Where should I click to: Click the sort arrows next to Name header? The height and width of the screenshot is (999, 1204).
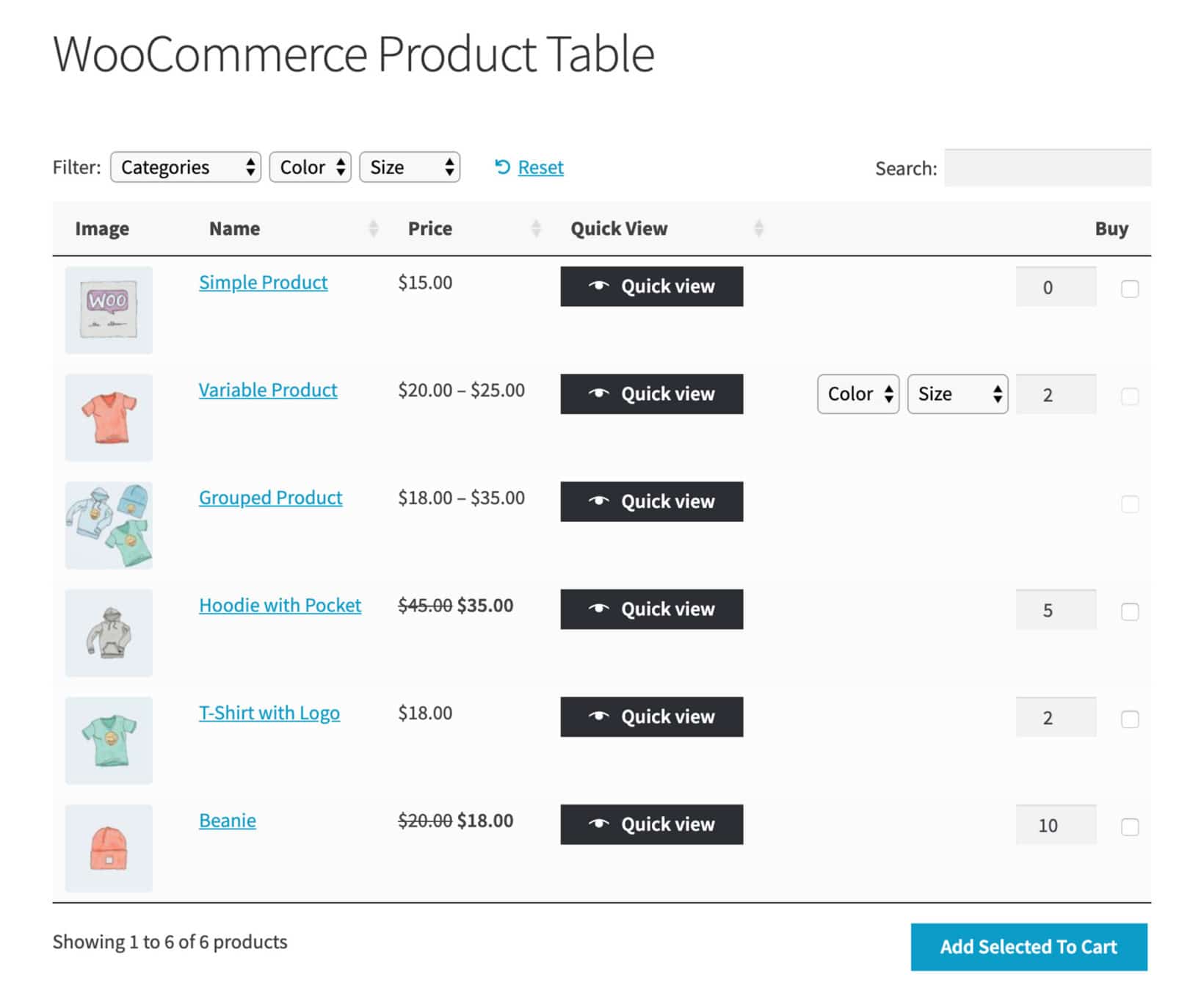(x=374, y=228)
